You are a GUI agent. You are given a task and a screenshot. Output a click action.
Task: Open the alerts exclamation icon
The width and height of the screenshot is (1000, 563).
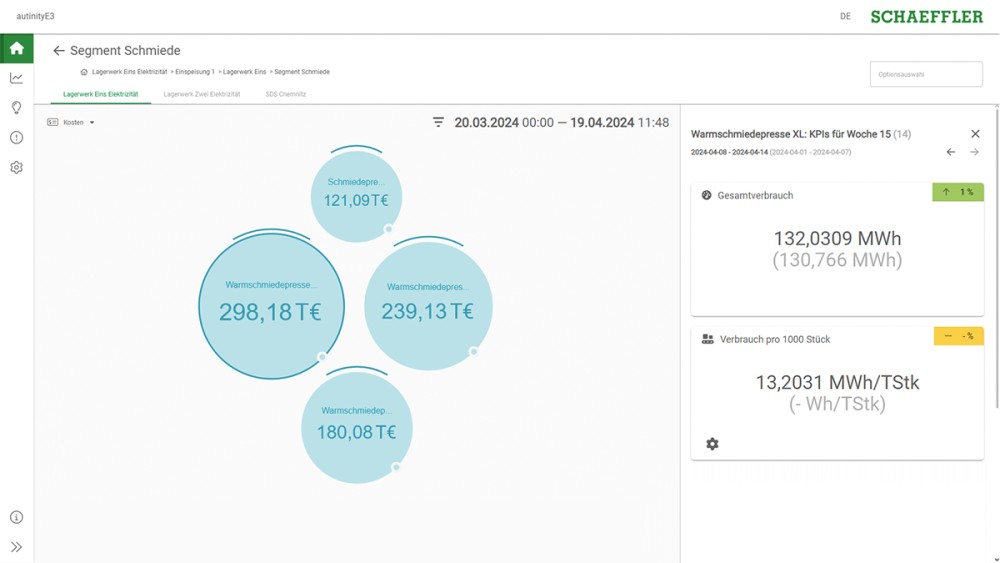coord(16,138)
